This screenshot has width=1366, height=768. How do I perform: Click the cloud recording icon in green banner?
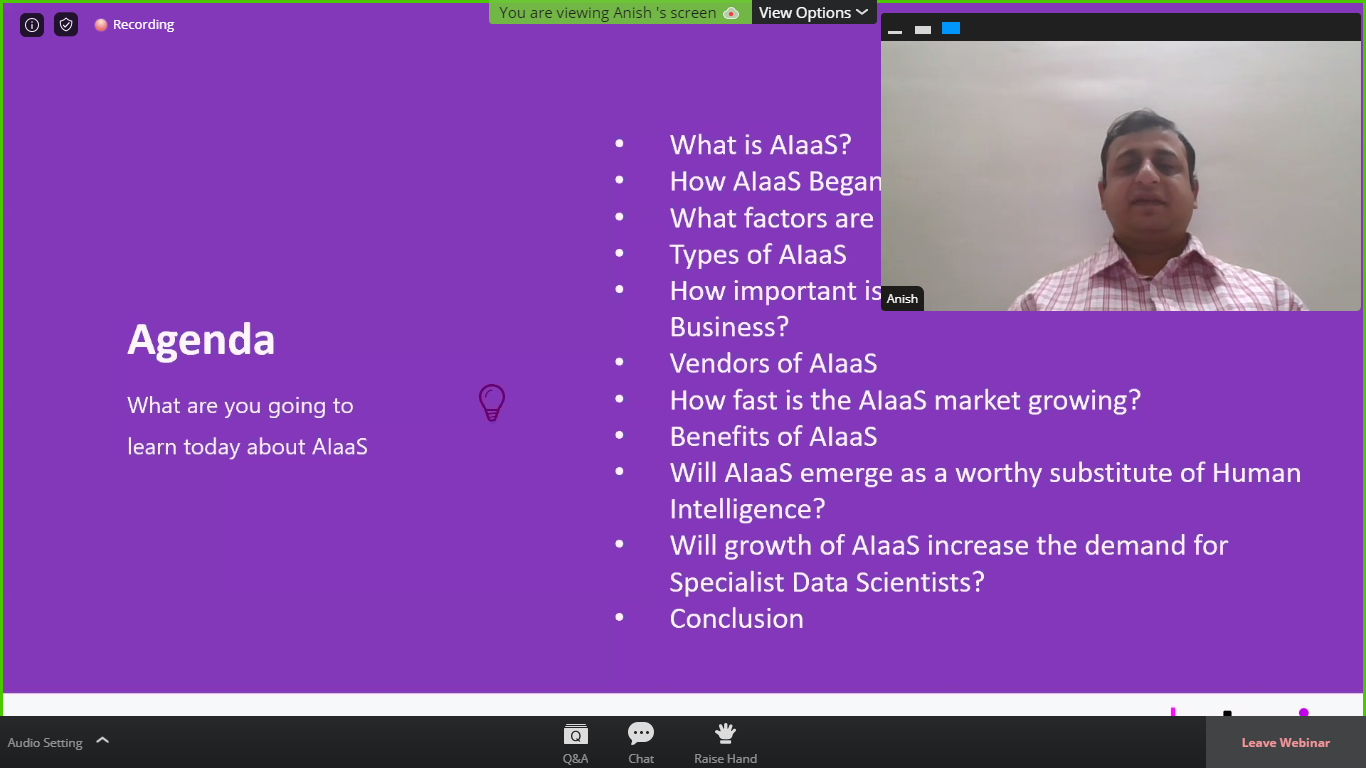(x=731, y=13)
